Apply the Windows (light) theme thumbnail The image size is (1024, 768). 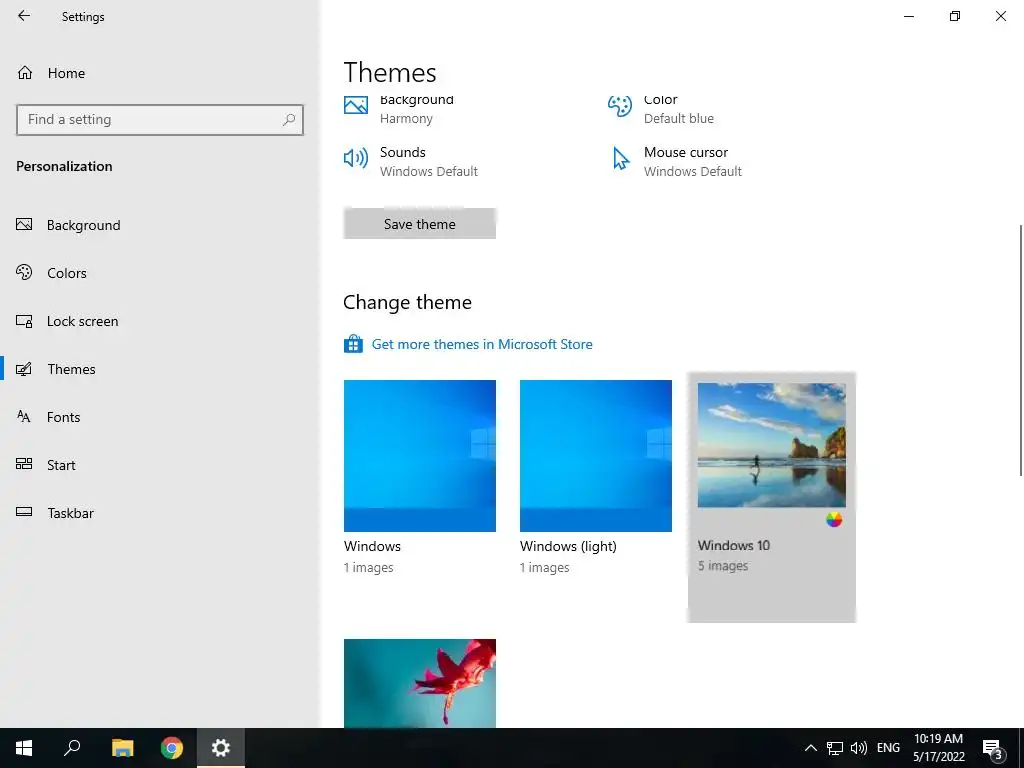click(x=596, y=456)
